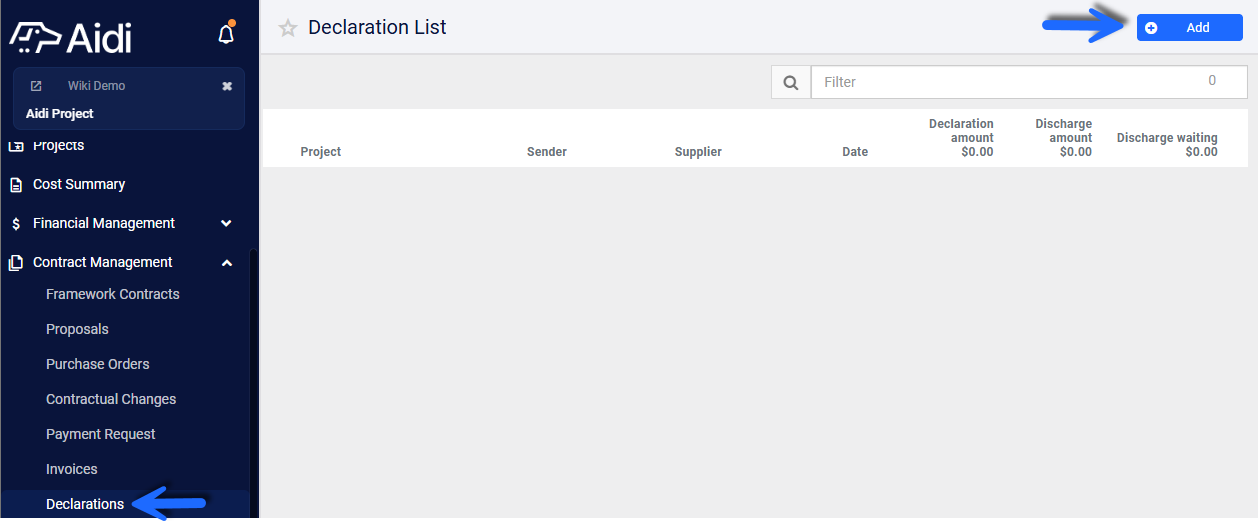The width and height of the screenshot is (1258, 523).
Task: Sort by Supplier column header
Action: pyautogui.click(x=698, y=152)
